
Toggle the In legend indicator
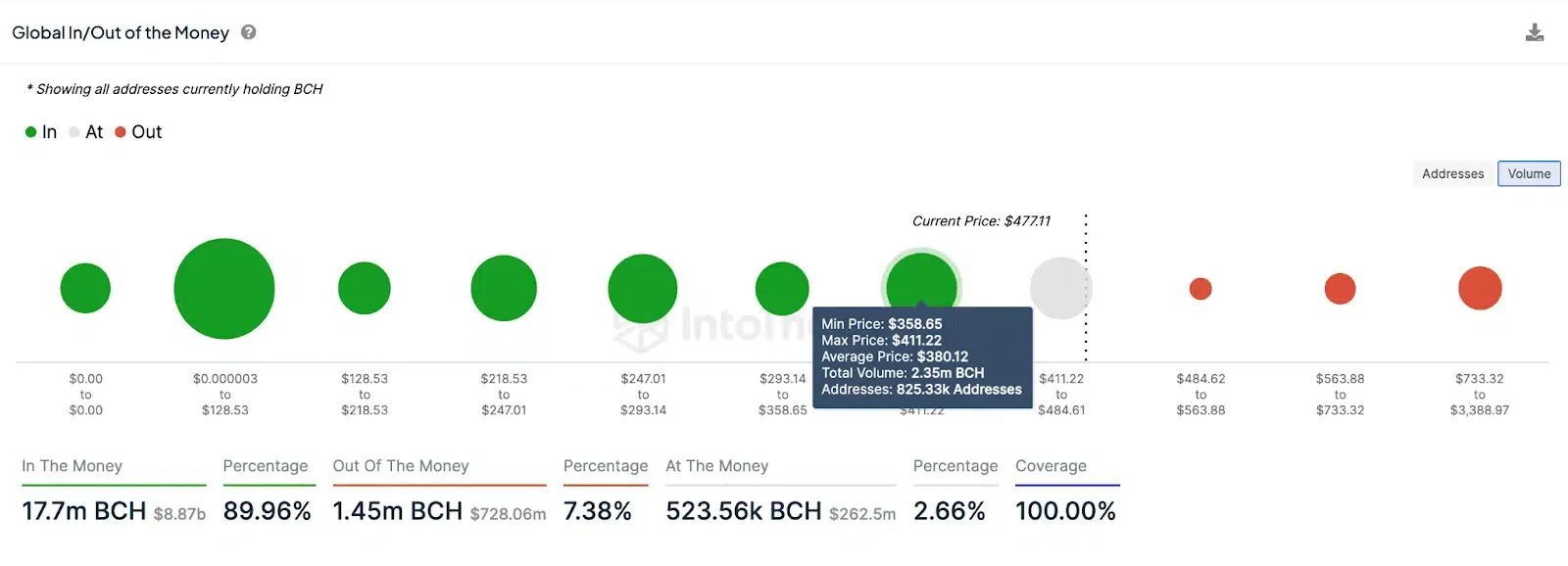30,131
